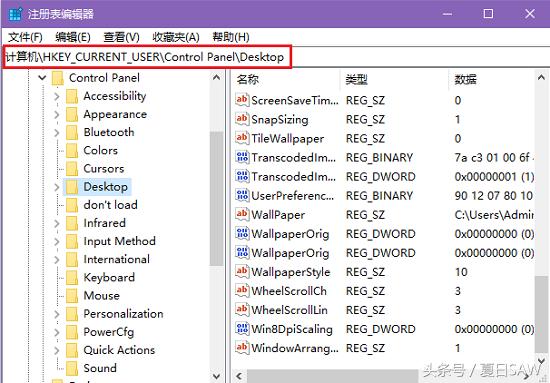Select the Infrared tree item
Image resolution: width=550 pixels, height=383 pixels.
(105, 223)
